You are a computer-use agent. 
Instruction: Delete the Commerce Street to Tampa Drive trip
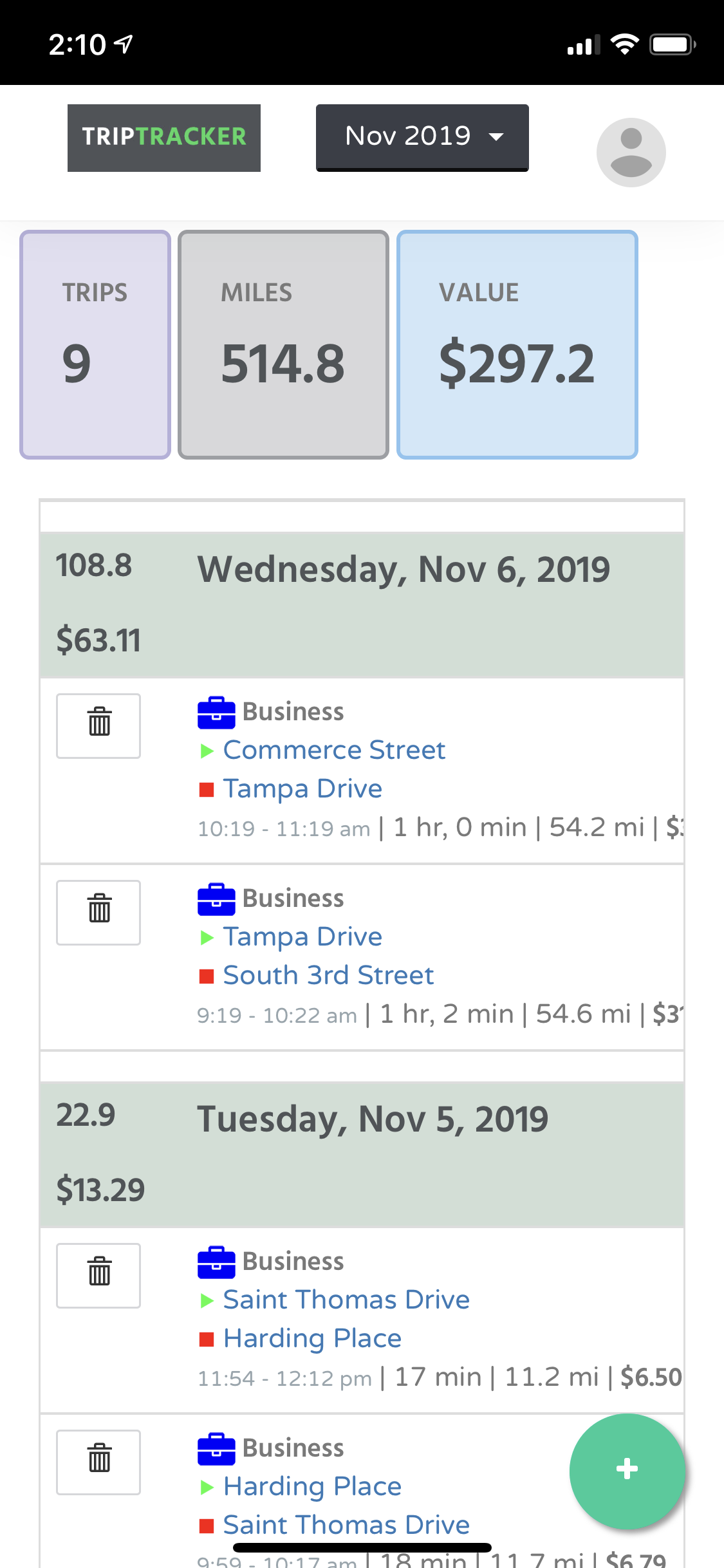tap(98, 725)
